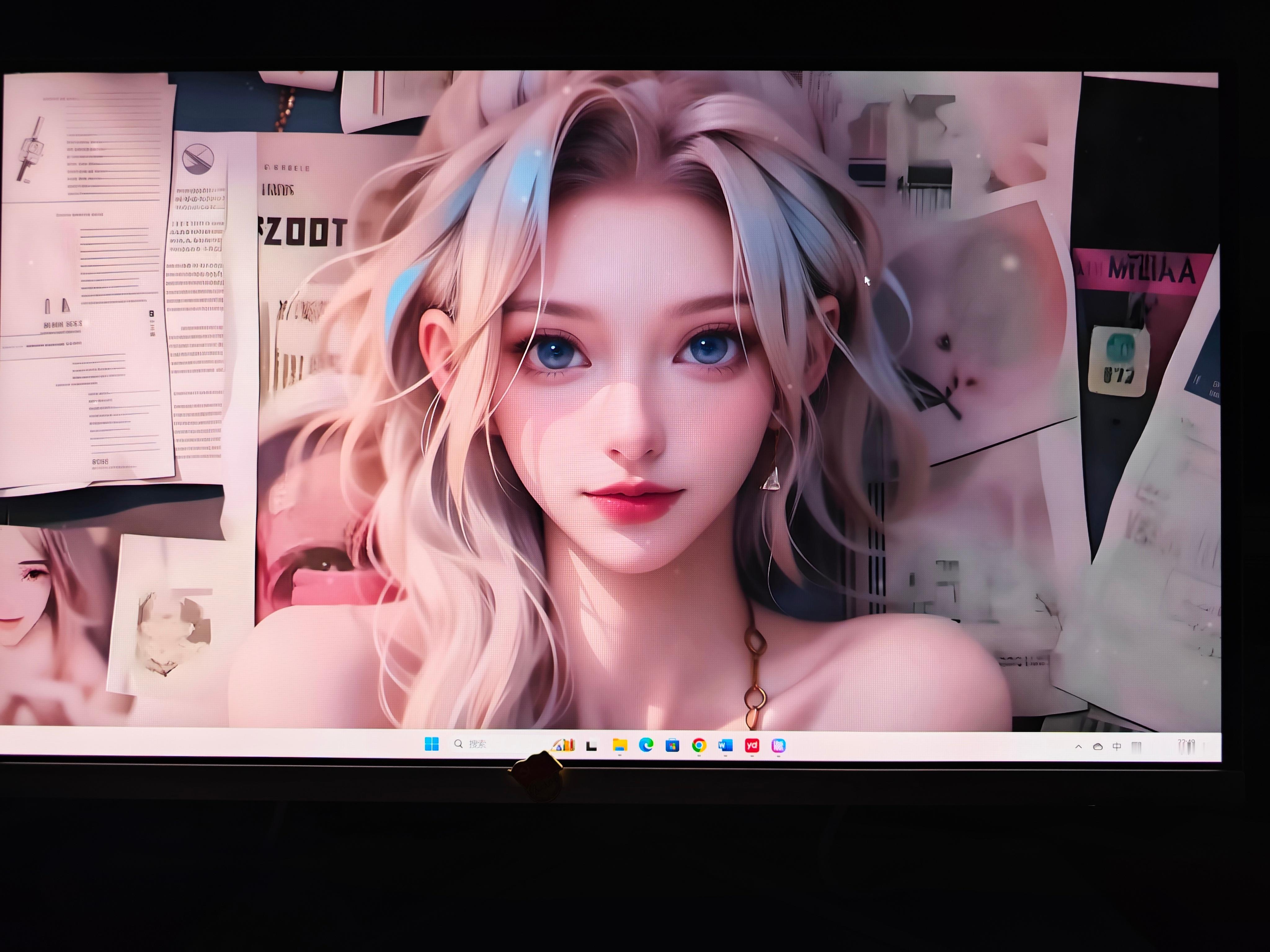
Task: Open the Windows Start menu
Action: [431, 744]
